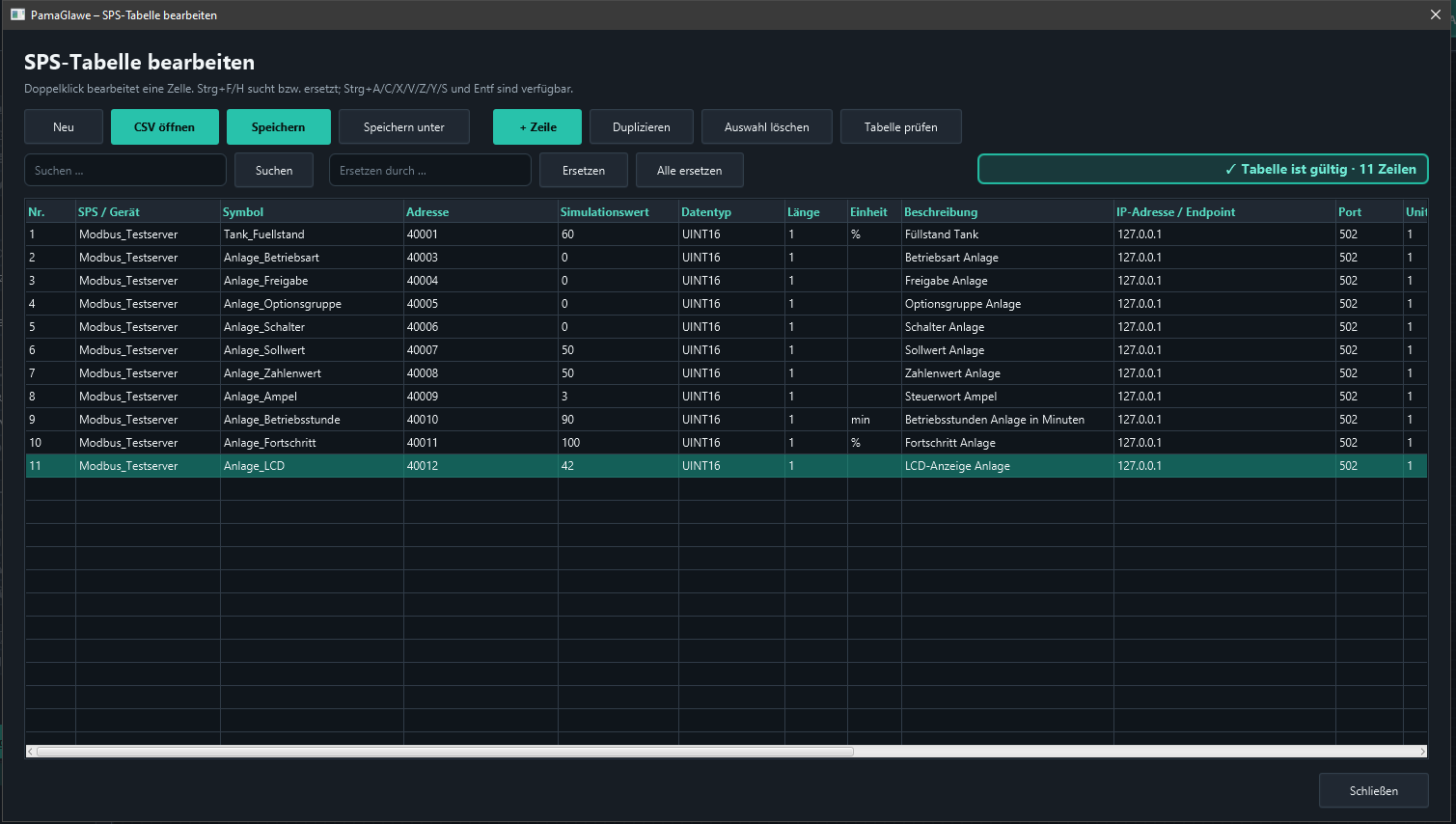The width and height of the screenshot is (1456, 824).
Task: Click the PamaGlawe app icon in title bar
Action: pos(17,14)
